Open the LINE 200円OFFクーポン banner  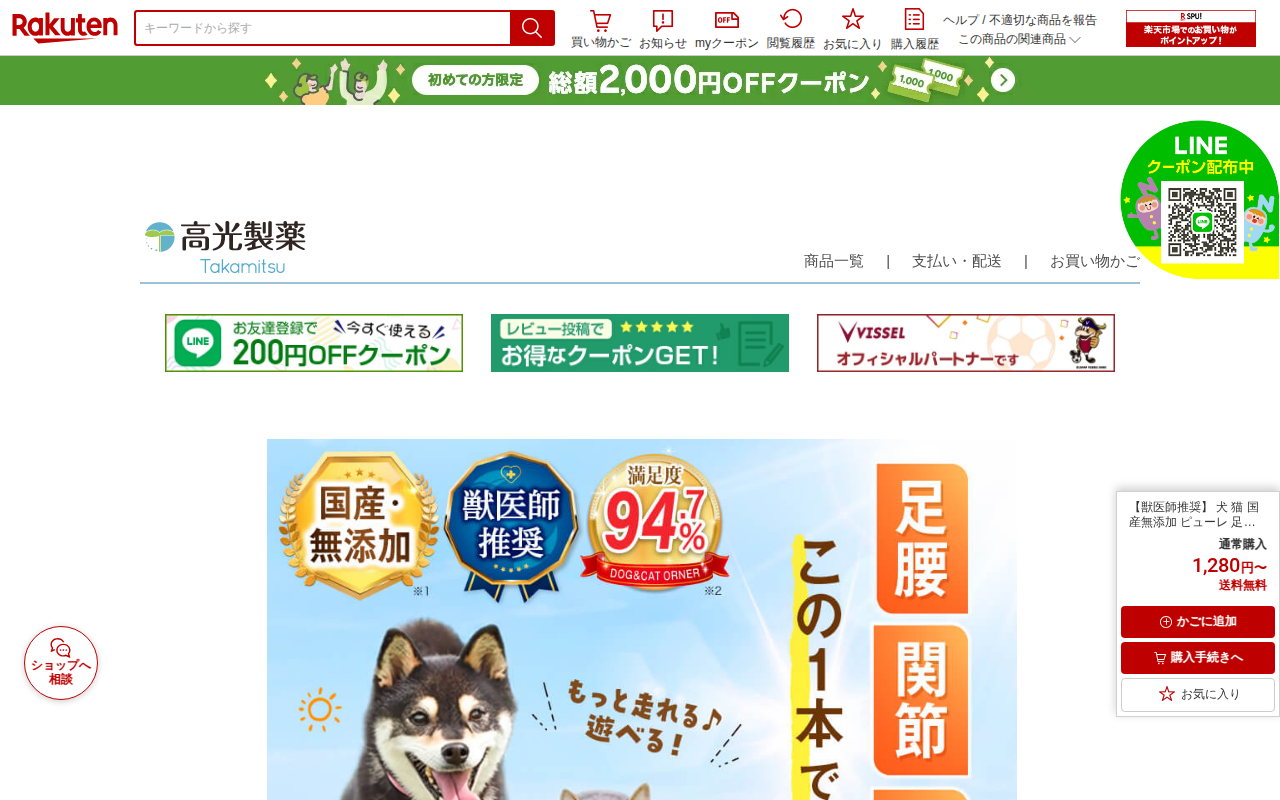314,343
